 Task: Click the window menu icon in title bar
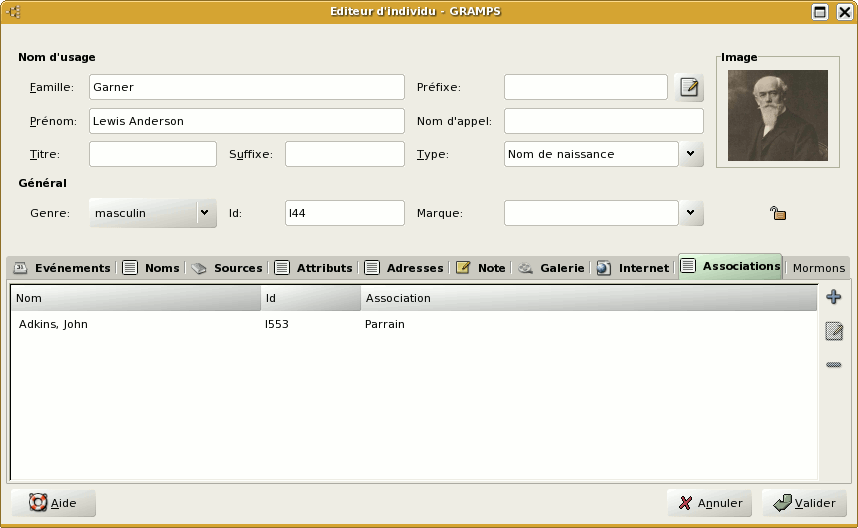(14, 12)
